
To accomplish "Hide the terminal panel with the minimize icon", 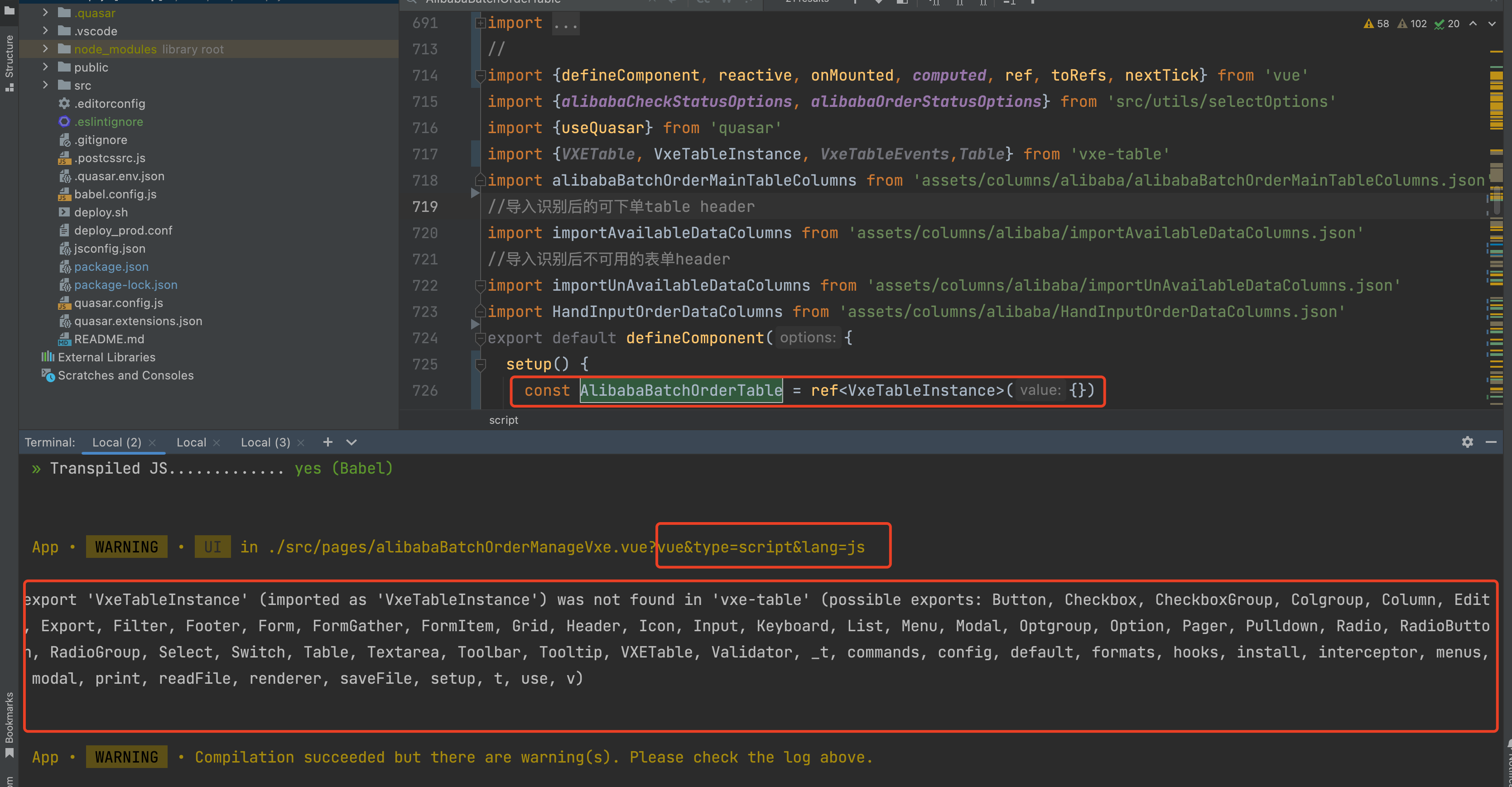I will coord(1492,442).
